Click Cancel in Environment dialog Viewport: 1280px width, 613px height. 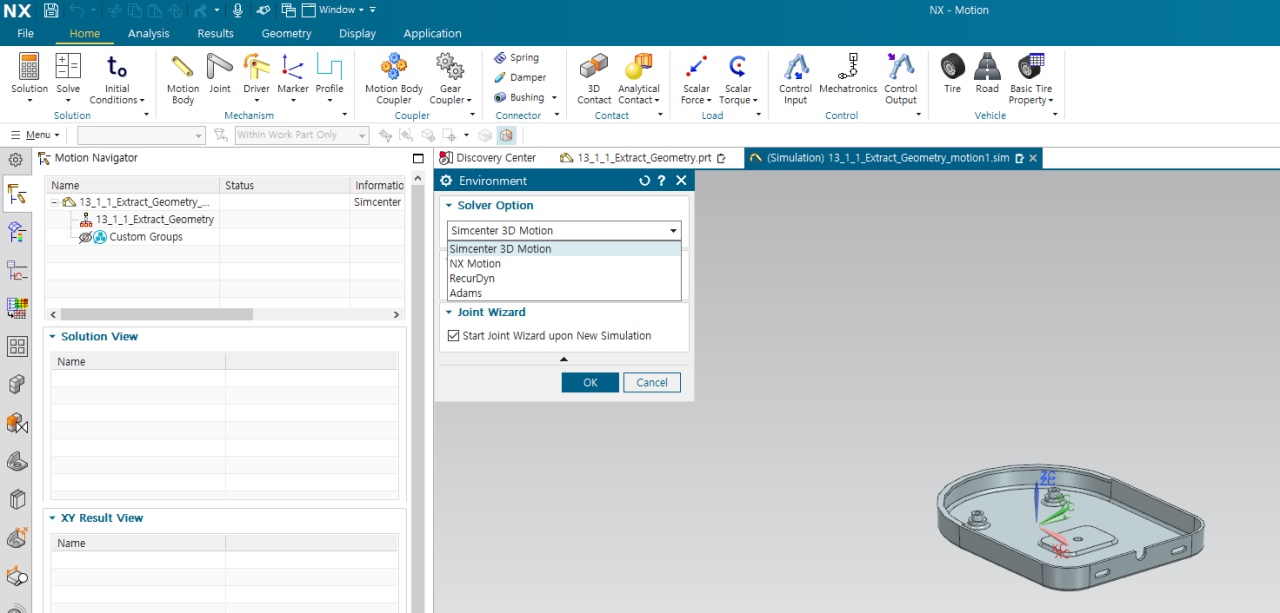[652, 382]
